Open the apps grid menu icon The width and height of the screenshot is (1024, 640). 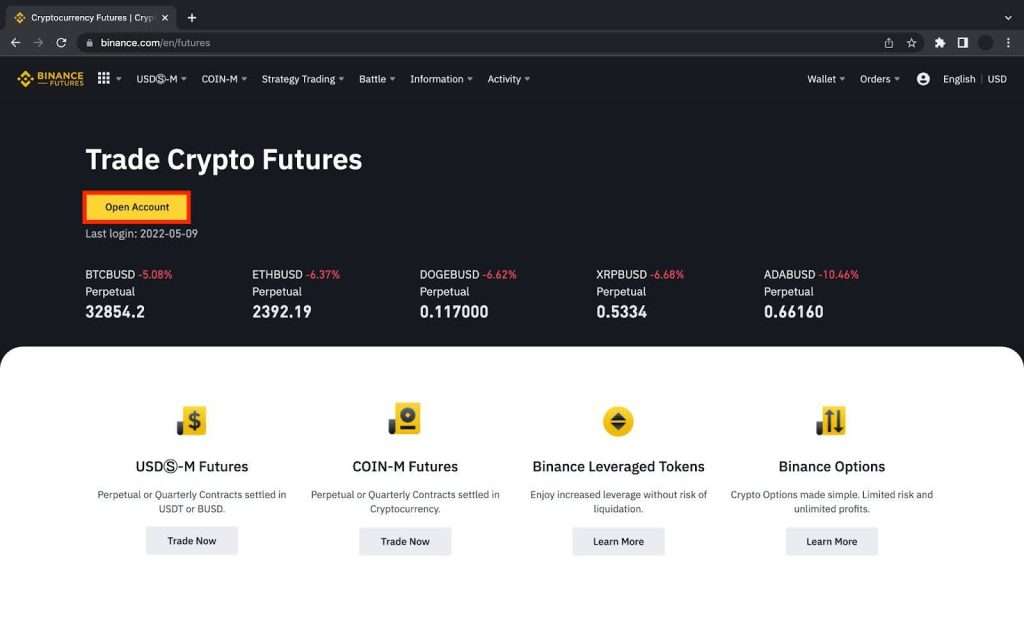click(x=104, y=79)
